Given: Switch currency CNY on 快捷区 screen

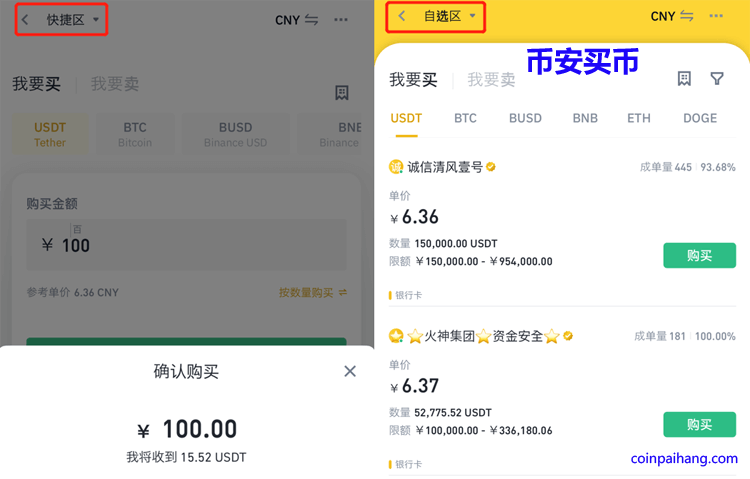Looking at the screenshot, I should (296, 20).
